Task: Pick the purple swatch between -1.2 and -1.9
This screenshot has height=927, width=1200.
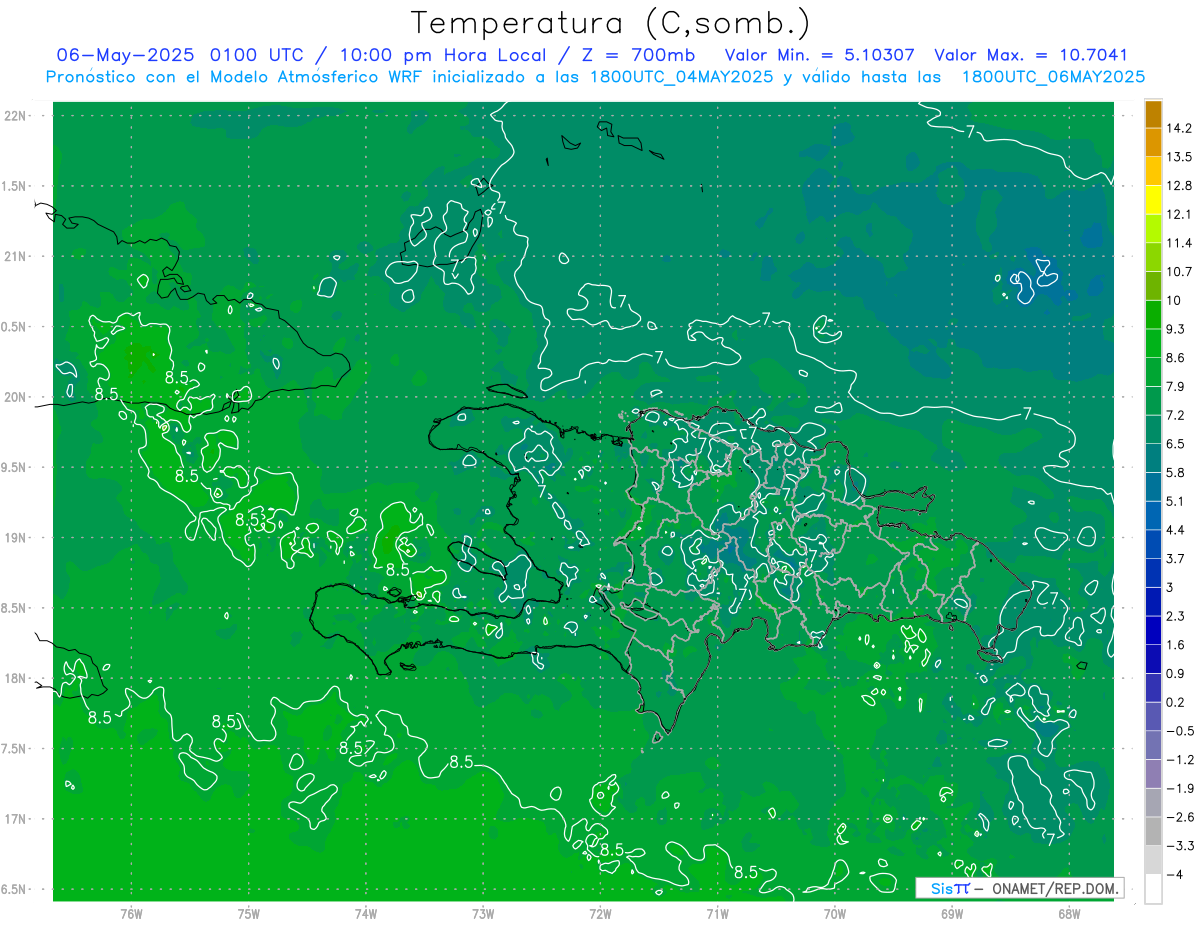Action: [x=1153, y=773]
